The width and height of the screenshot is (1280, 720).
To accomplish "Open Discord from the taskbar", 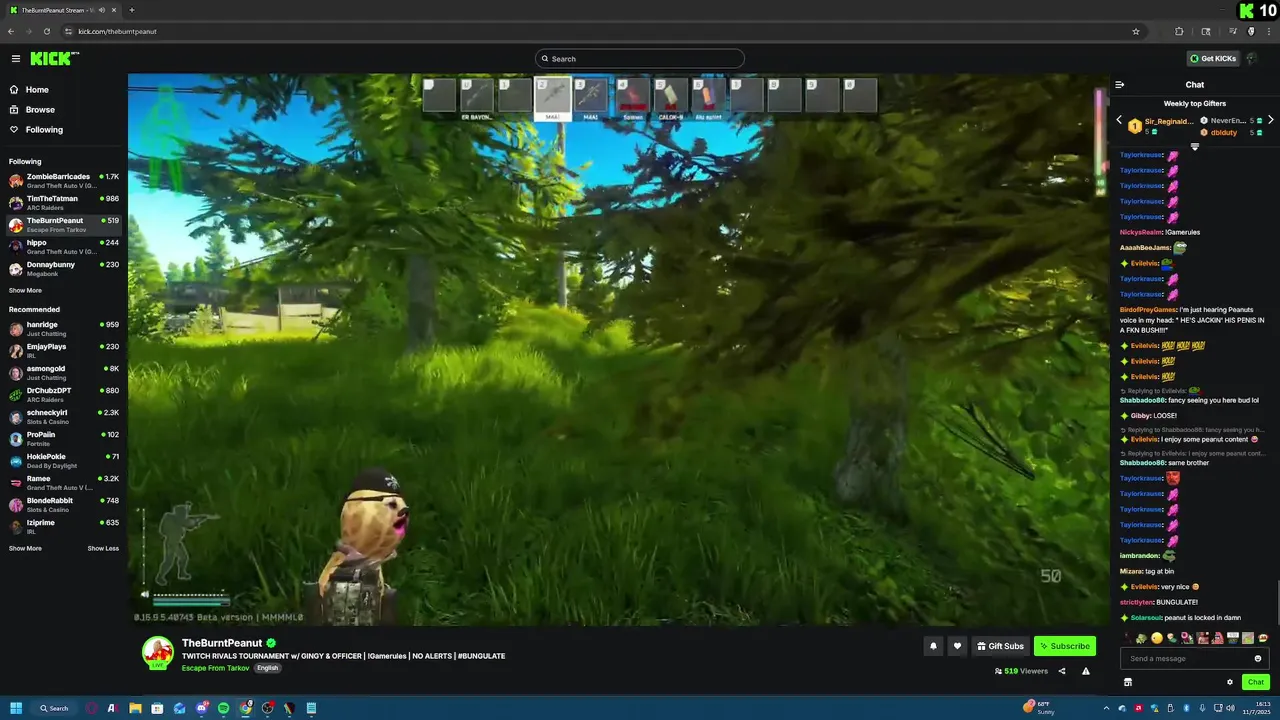I will click(x=202, y=708).
